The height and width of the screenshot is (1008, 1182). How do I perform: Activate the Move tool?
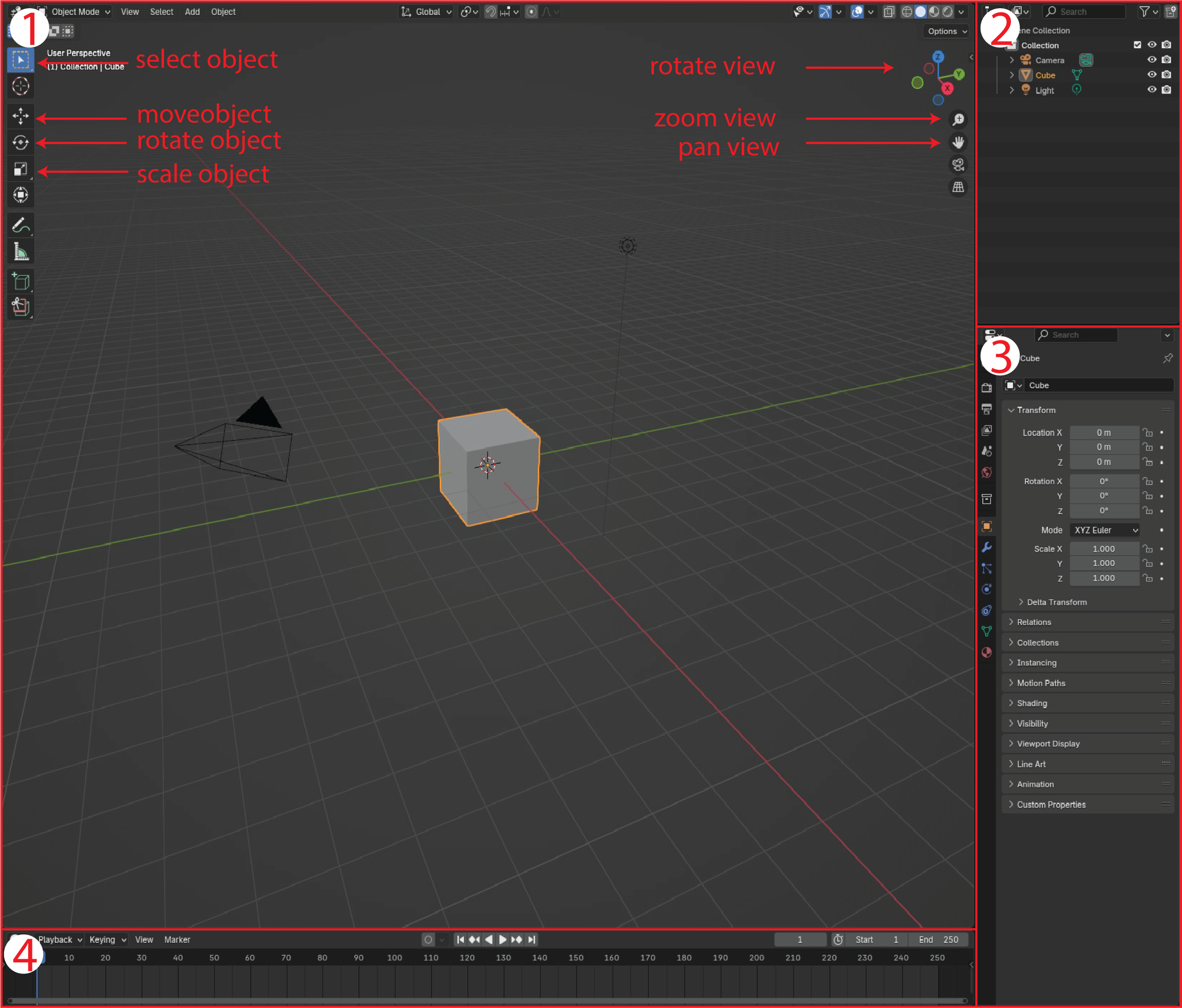(x=21, y=116)
